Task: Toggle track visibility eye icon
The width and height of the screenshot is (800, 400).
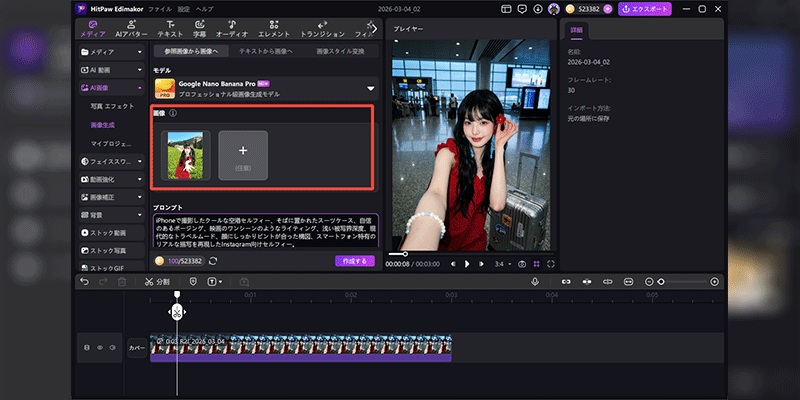Action: point(99,348)
